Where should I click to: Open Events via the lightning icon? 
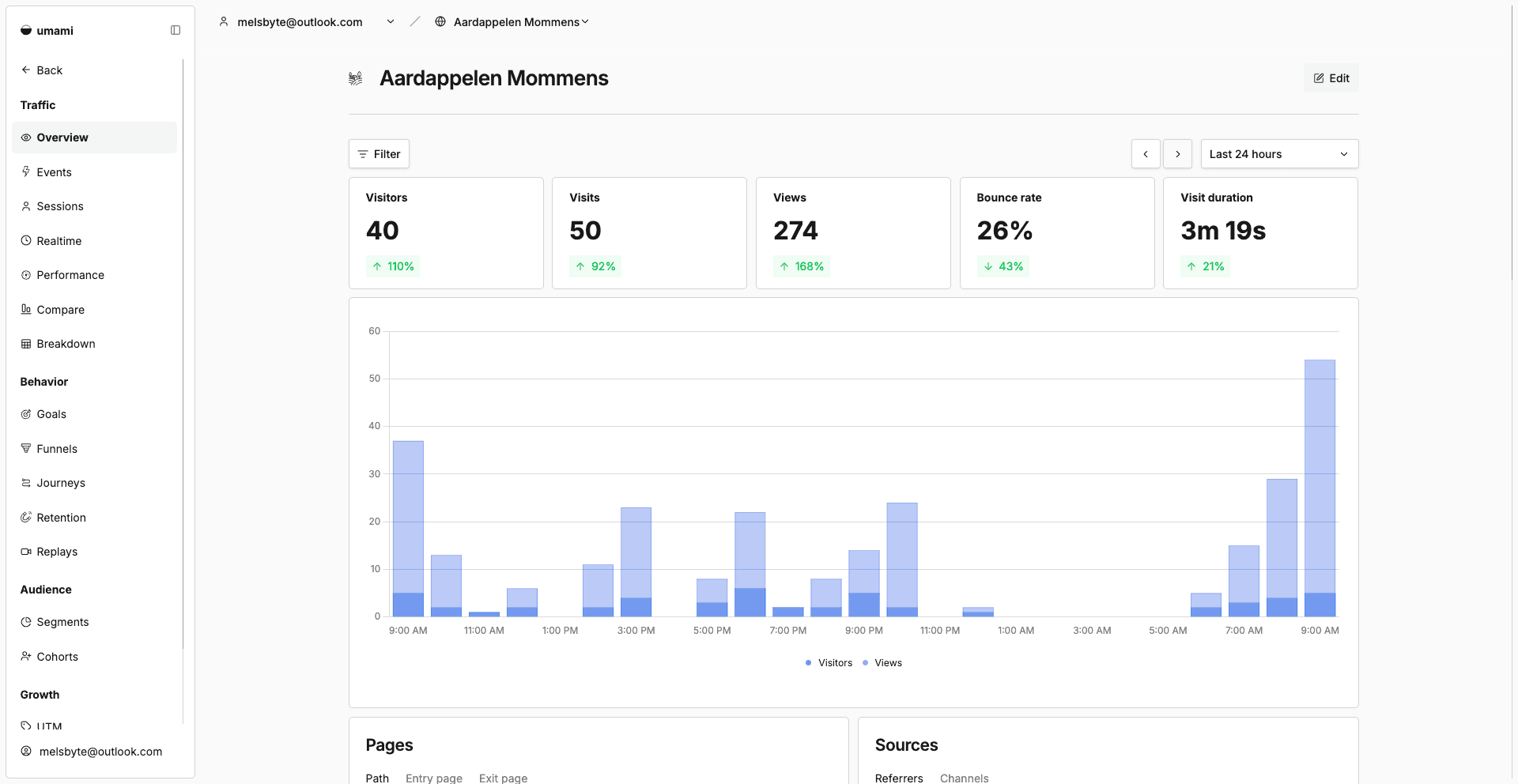[x=26, y=171]
